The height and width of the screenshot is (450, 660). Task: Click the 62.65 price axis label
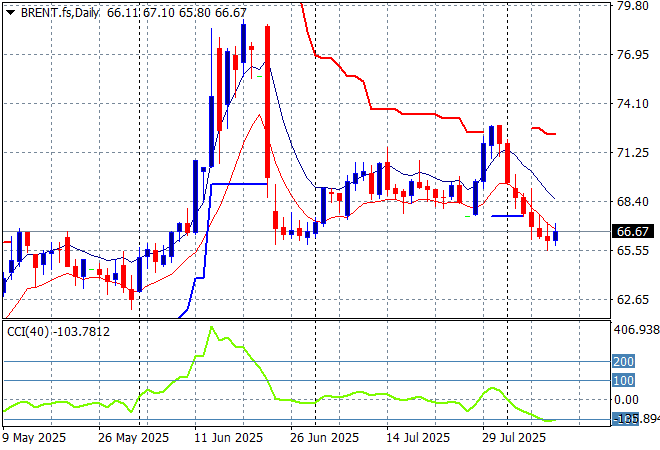(x=632, y=299)
